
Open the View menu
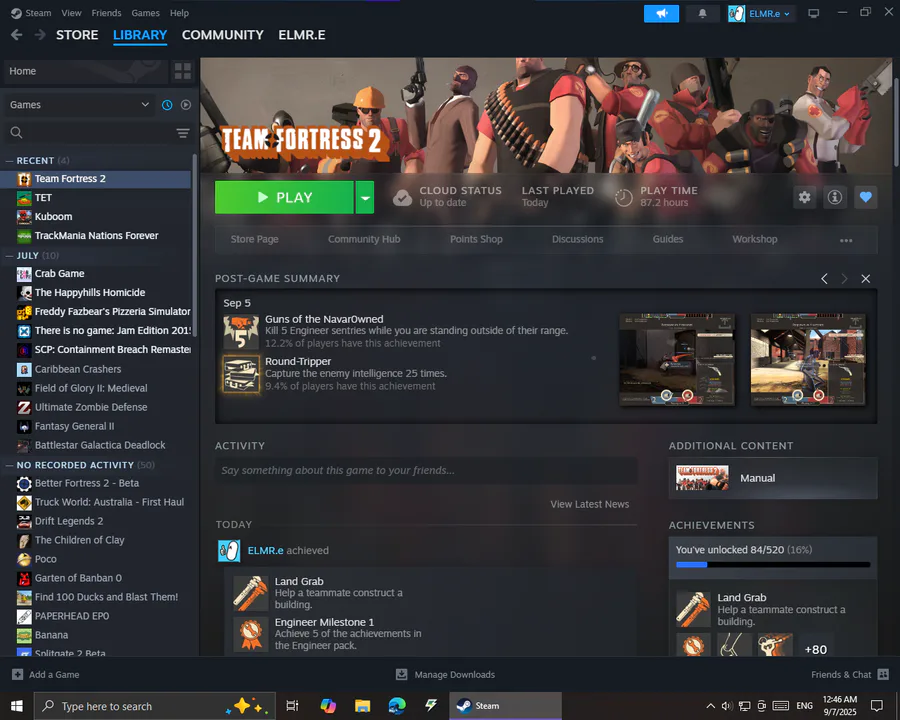click(71, 13)
